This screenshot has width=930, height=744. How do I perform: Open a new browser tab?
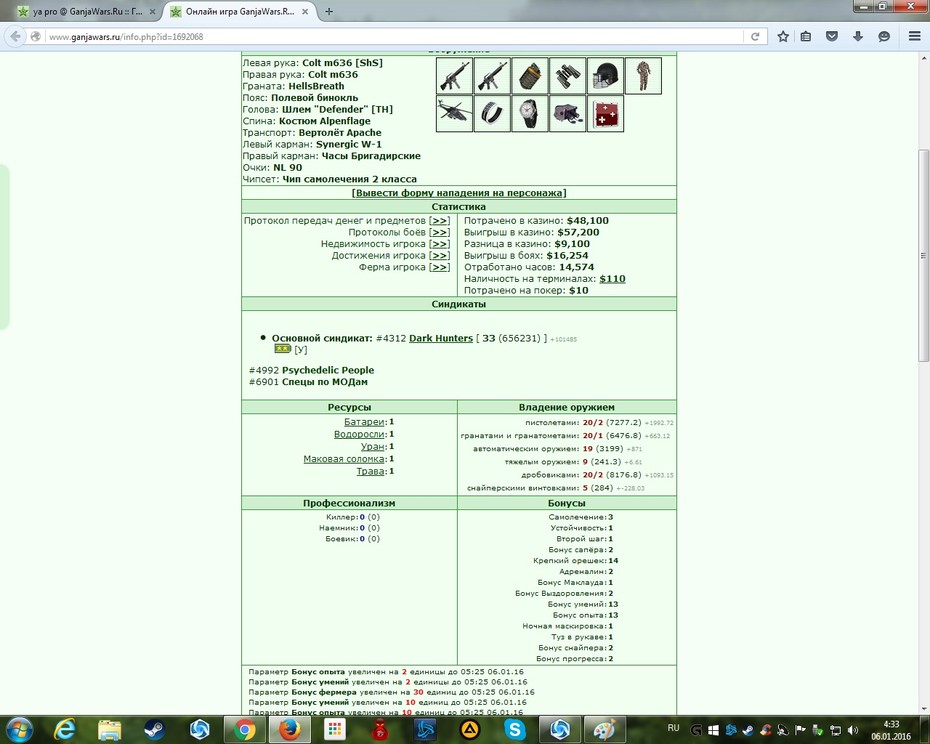click(x=329, y=11)
